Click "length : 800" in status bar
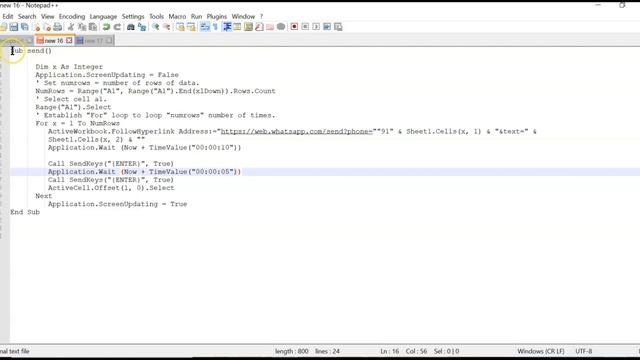The image size is (640, 360). coord(291,351)
